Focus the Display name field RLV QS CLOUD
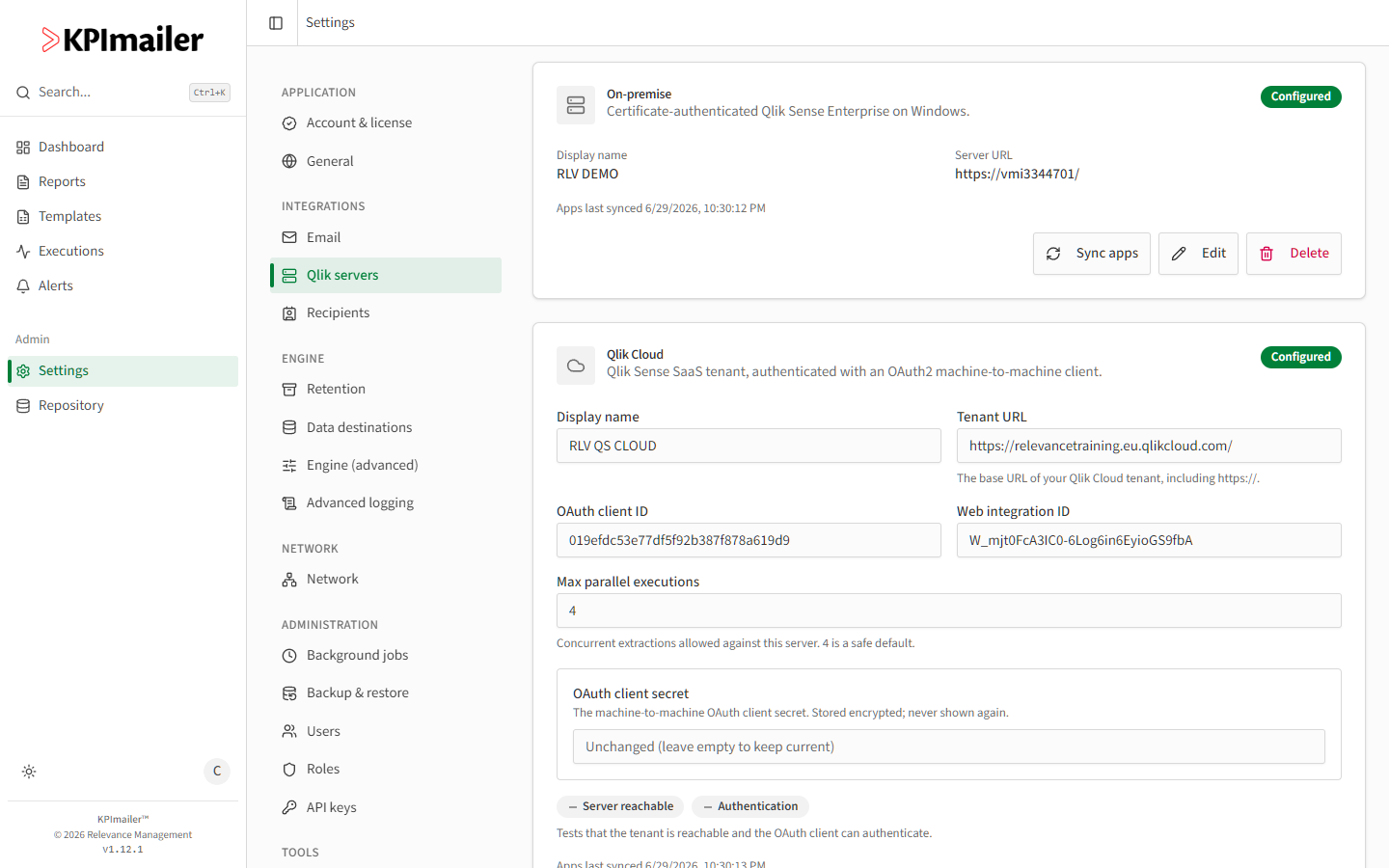The width and height of the screenshot is (1389, 868). tap(749, 446)
